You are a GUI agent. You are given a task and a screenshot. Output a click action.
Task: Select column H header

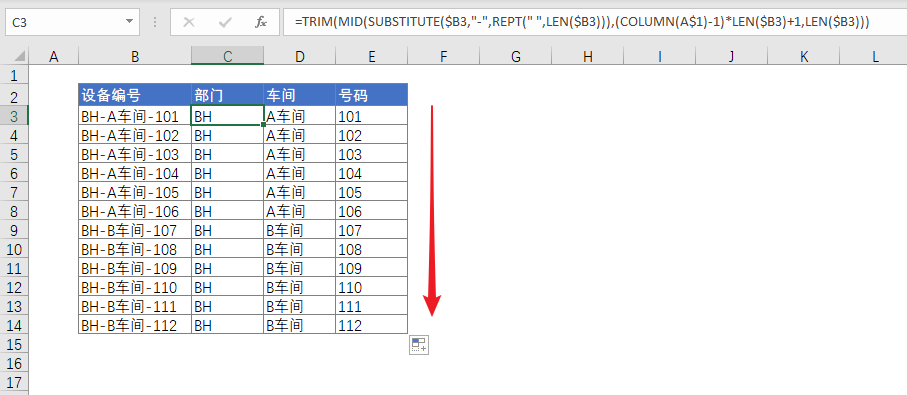[x=587, y=56]
